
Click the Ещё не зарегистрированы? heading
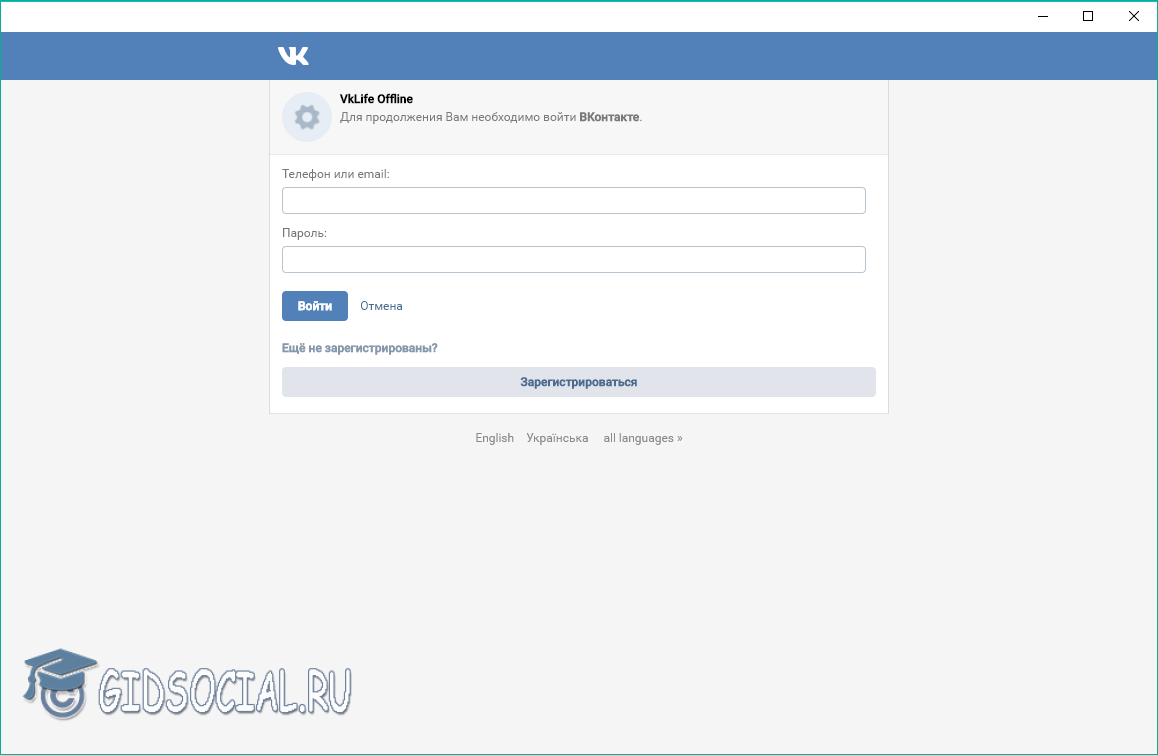(360, 348)
